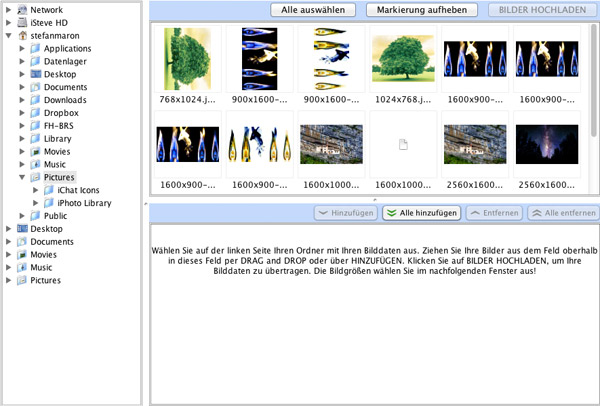Select the starry night sky thumbnail
Screen dimensions: 600x406
pos(547,144)
